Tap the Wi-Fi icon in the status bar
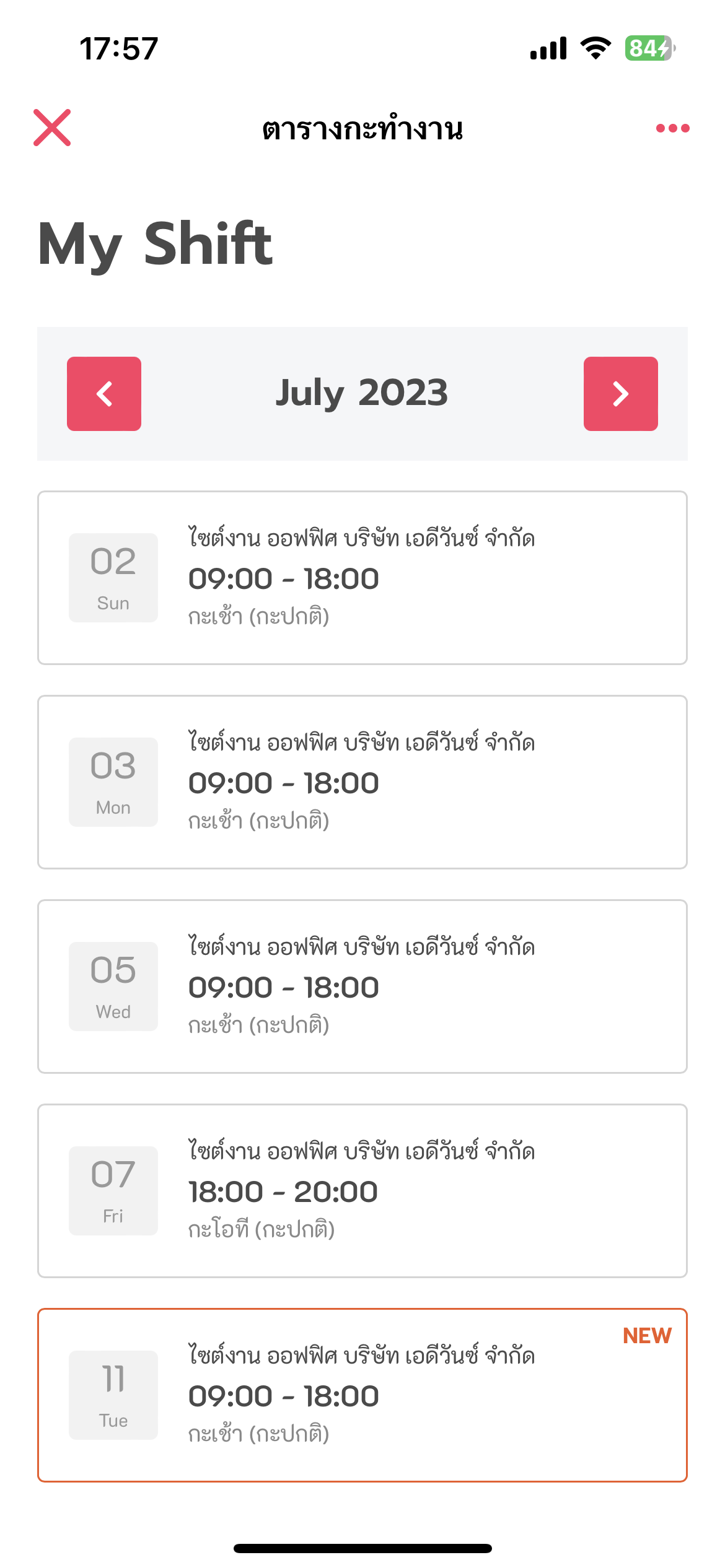This screenshot has height=1568, width=725. coord(595,48)
